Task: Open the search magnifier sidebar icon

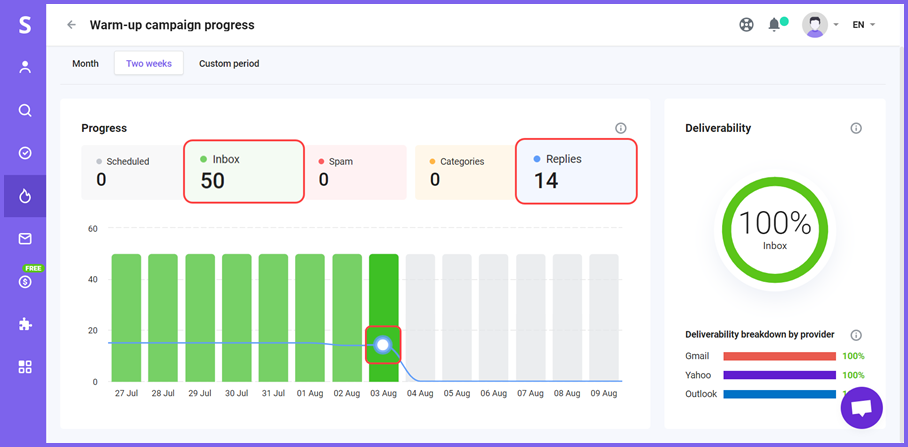Action: tap(24, 110)
